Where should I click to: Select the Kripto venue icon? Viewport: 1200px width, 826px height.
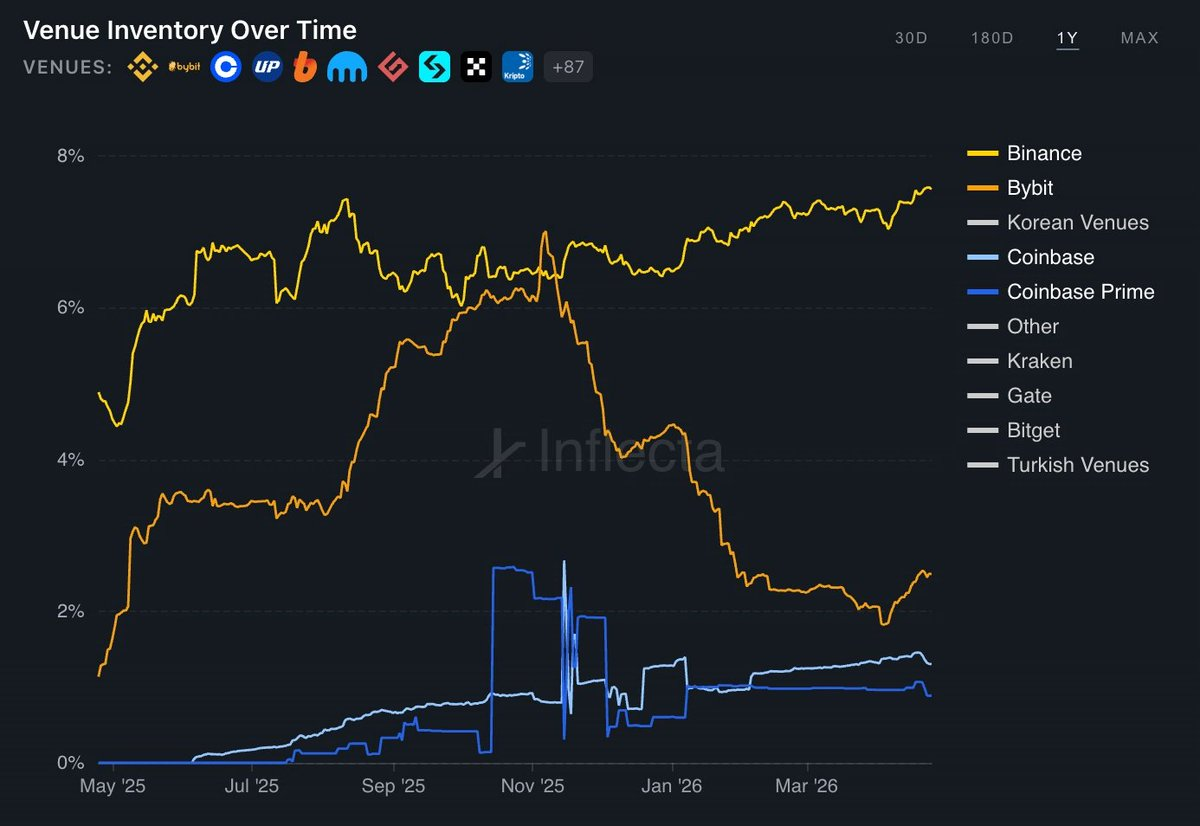tap(517, 68)
